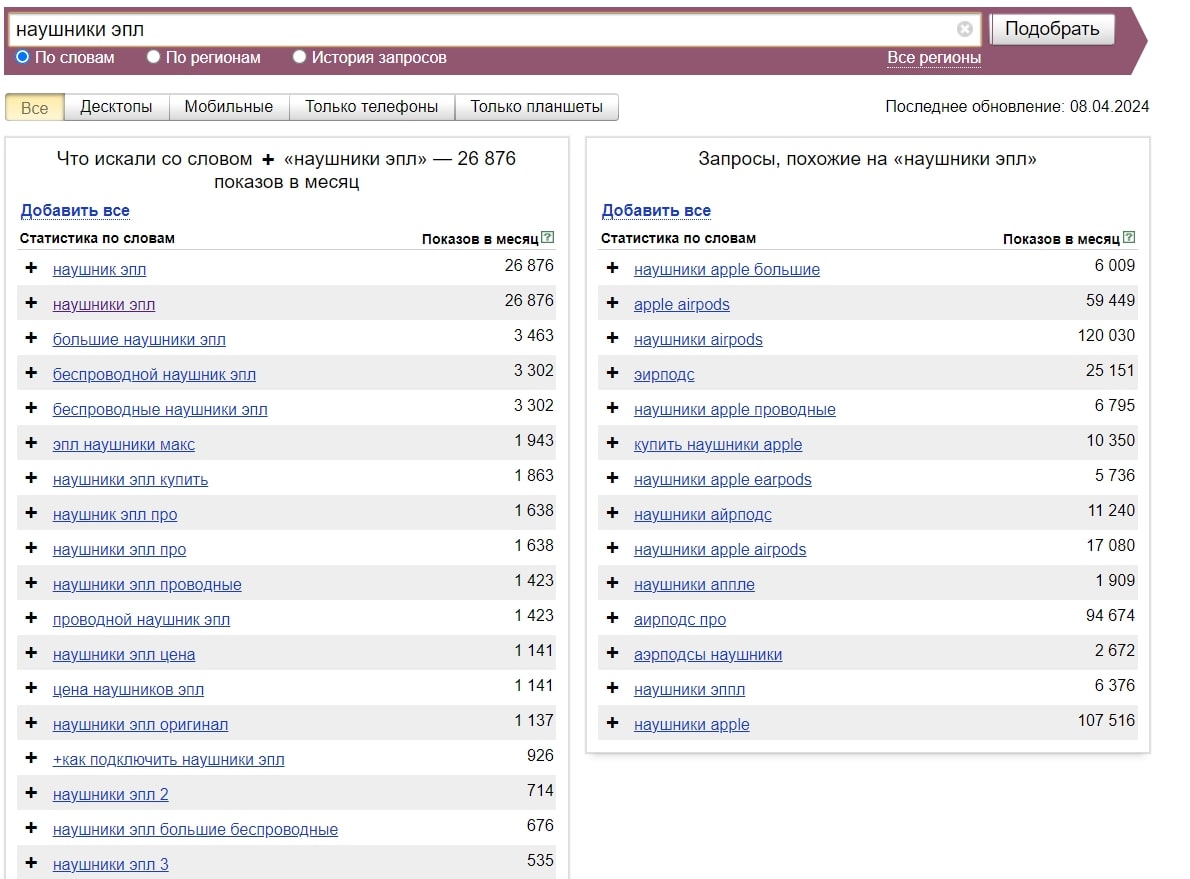Add 'наушники эпл цена' via plus icon
1190x879 pixels.
[x=31, y=653]
